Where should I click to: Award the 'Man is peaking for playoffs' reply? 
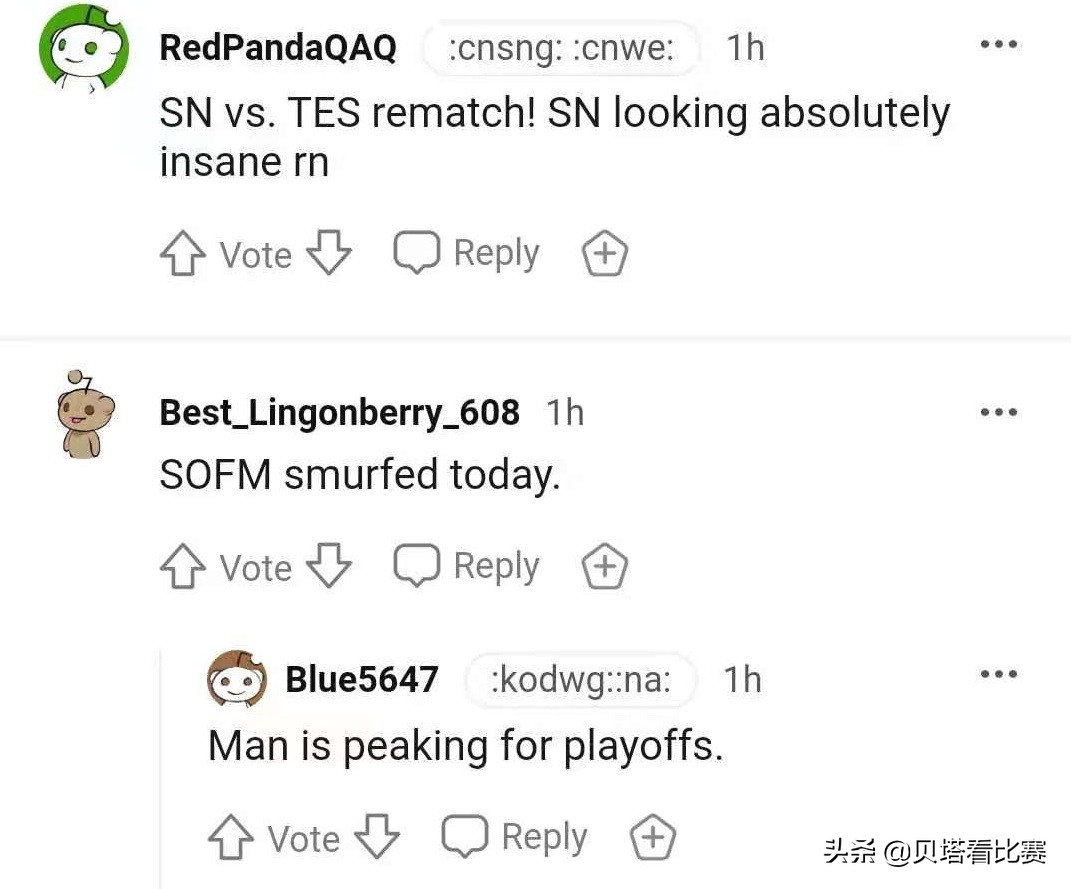[652, 837]
